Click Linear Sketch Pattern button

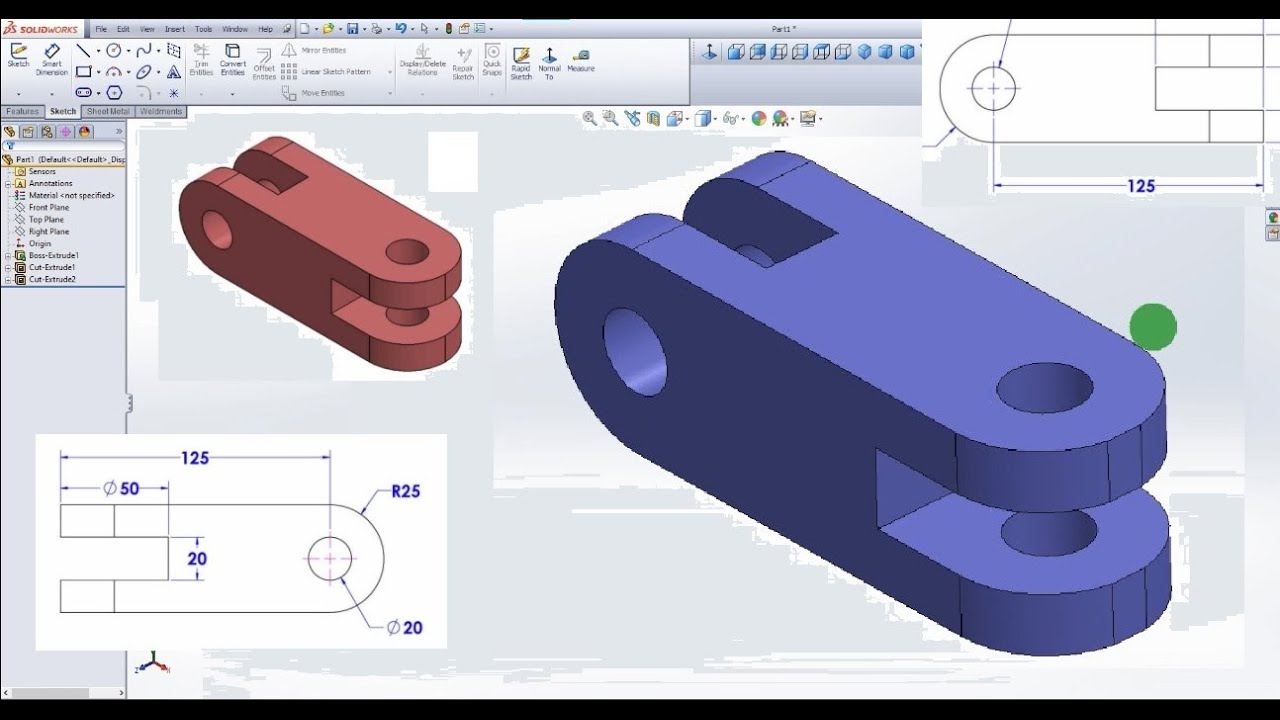pyautogui.click(x=330, y=72)
